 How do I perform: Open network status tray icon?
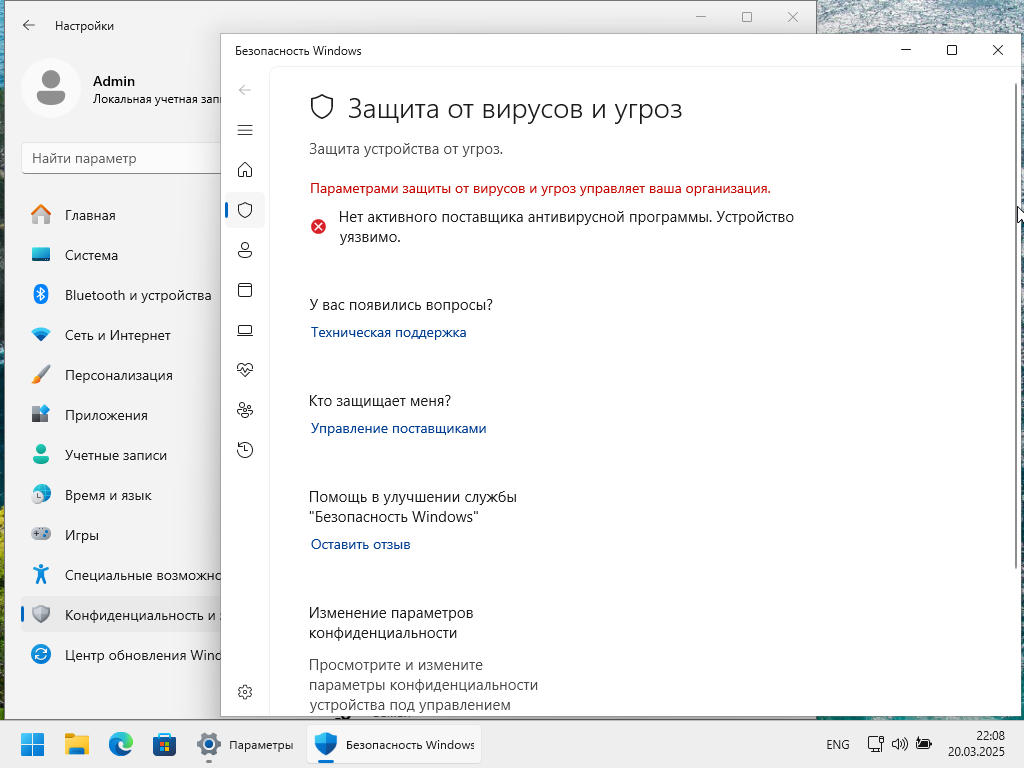coord(875,744)
